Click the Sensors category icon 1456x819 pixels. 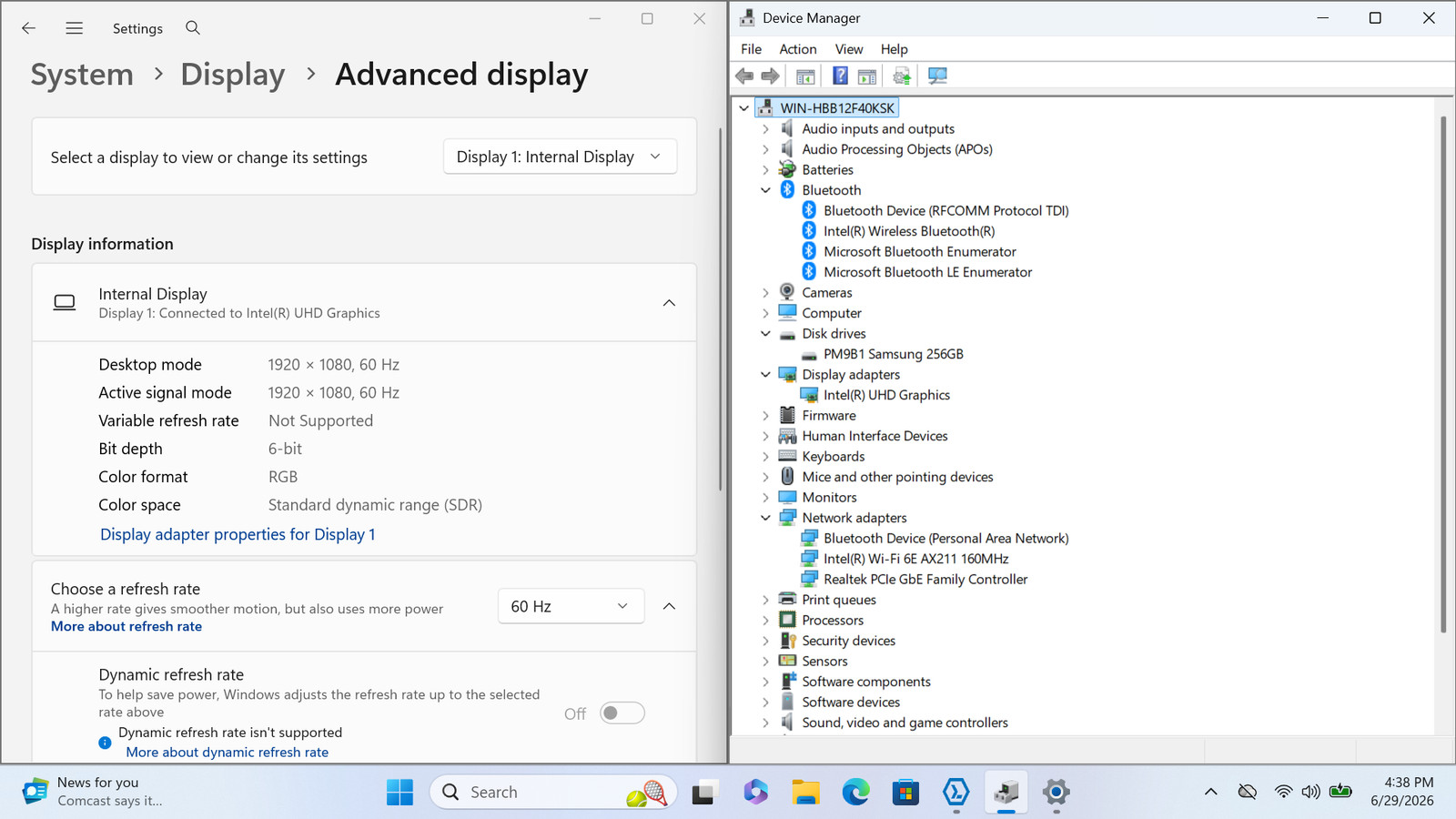(x=787, y=661)
